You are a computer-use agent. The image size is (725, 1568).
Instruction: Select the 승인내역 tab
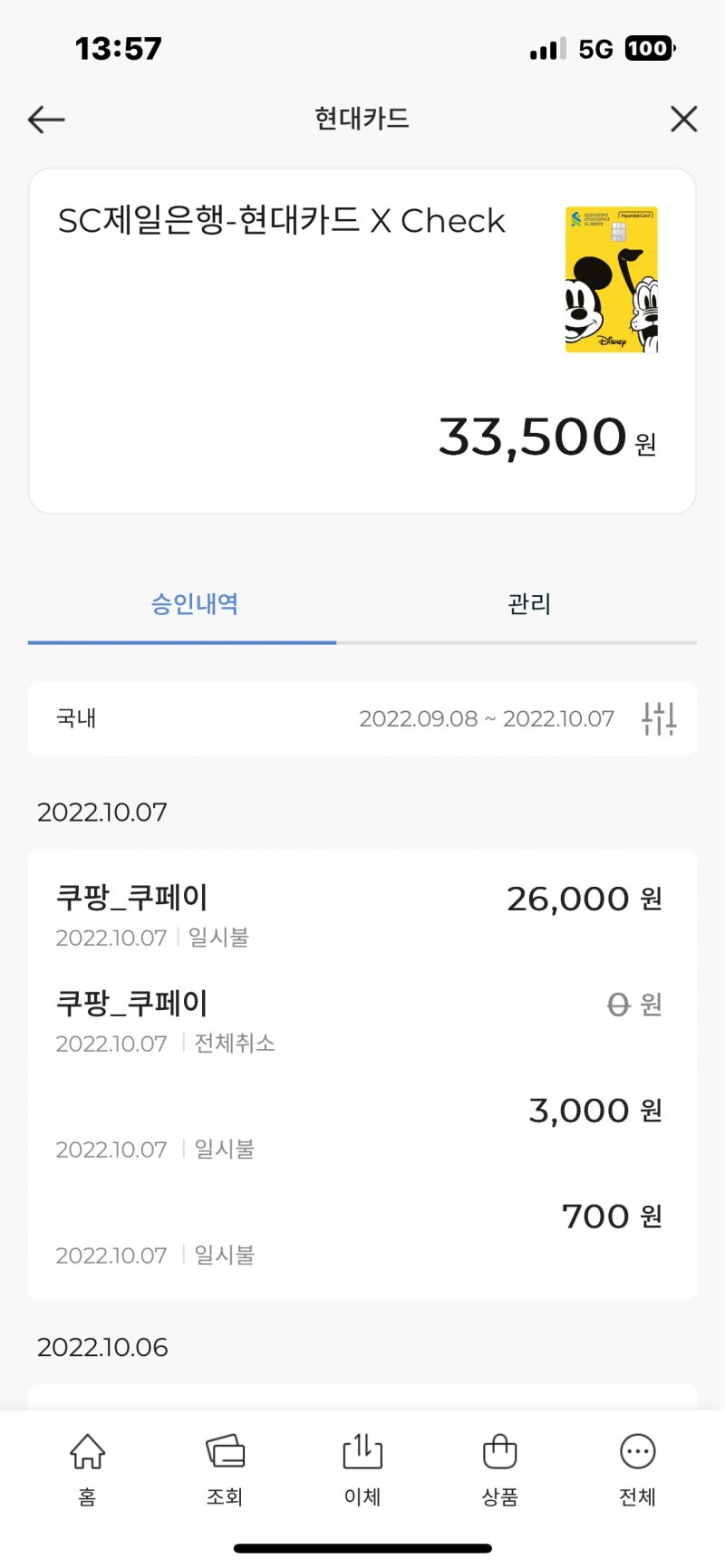[194, 604]
